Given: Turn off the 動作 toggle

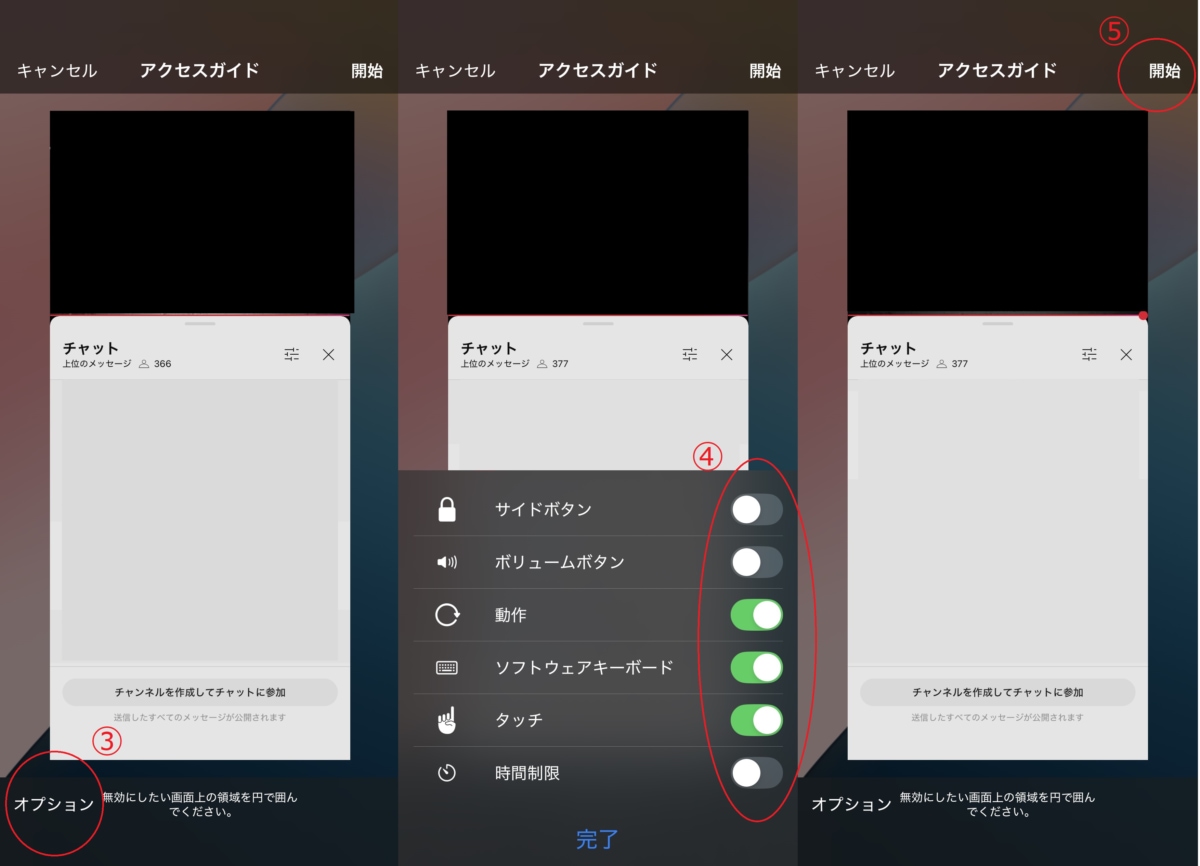Looking at the screenshot, I should [757, 614].
